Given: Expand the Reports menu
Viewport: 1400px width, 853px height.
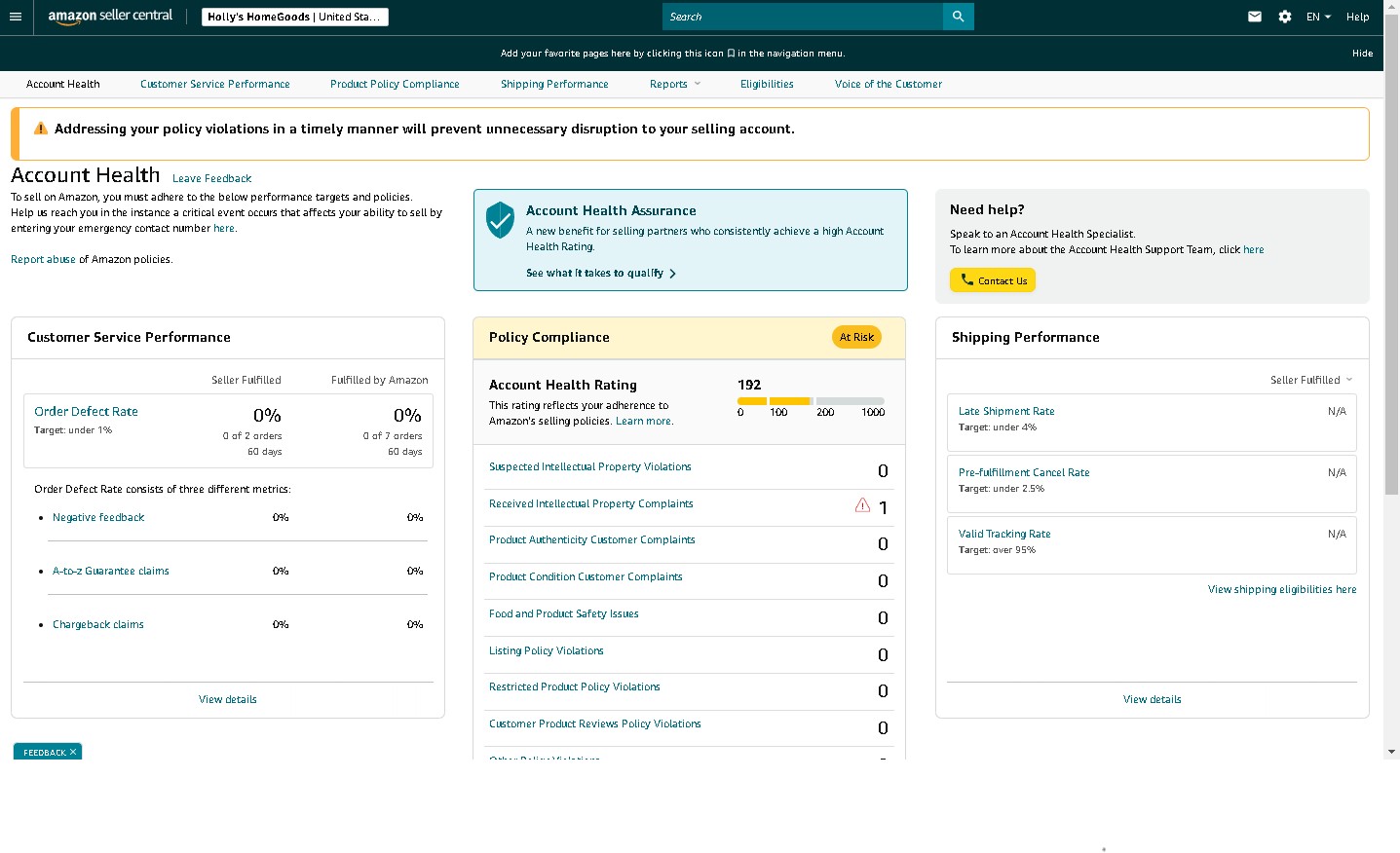Looking at the screenshot, I should 675,85.
